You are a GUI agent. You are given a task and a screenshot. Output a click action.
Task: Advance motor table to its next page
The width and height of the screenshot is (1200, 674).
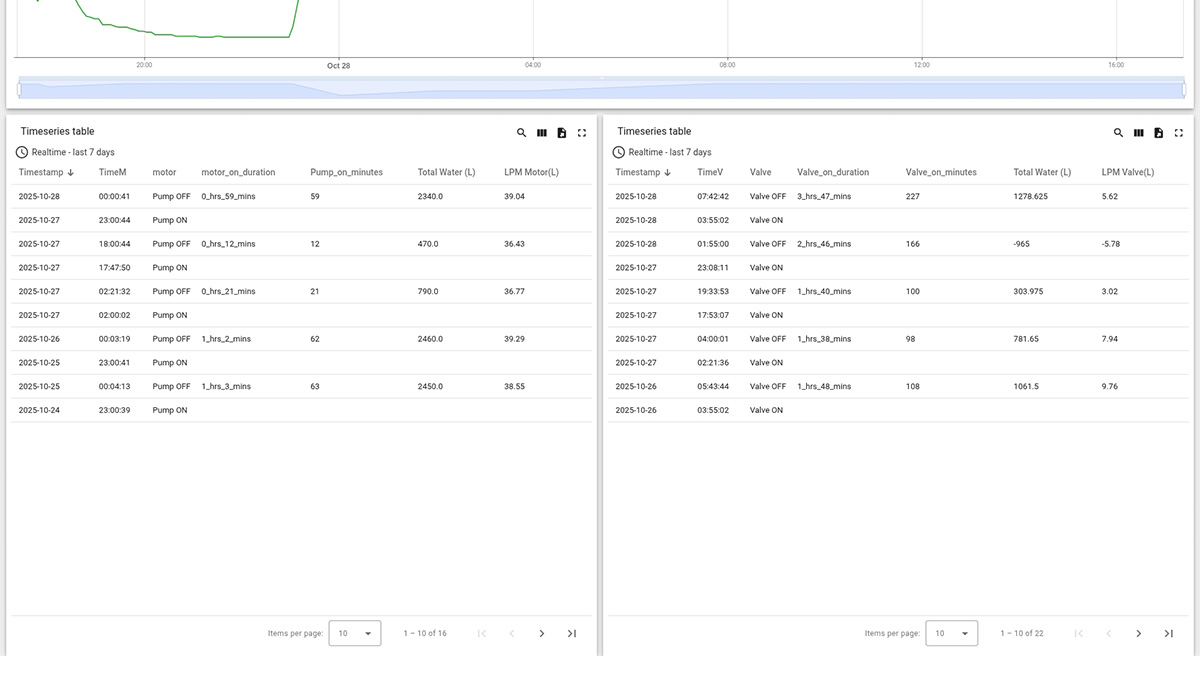(x=542, y=633)
